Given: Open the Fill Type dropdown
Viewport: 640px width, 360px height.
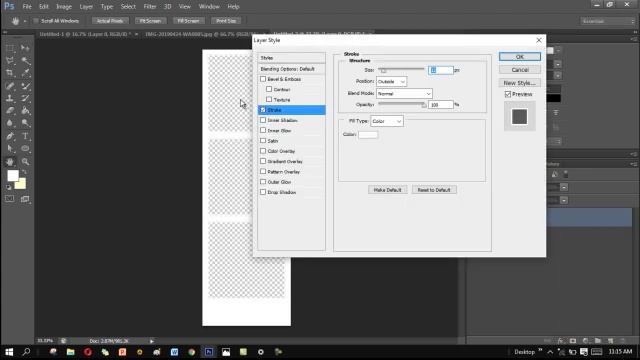Looking at the screenshot, I should pyautogui.click(x=387, y=121).
